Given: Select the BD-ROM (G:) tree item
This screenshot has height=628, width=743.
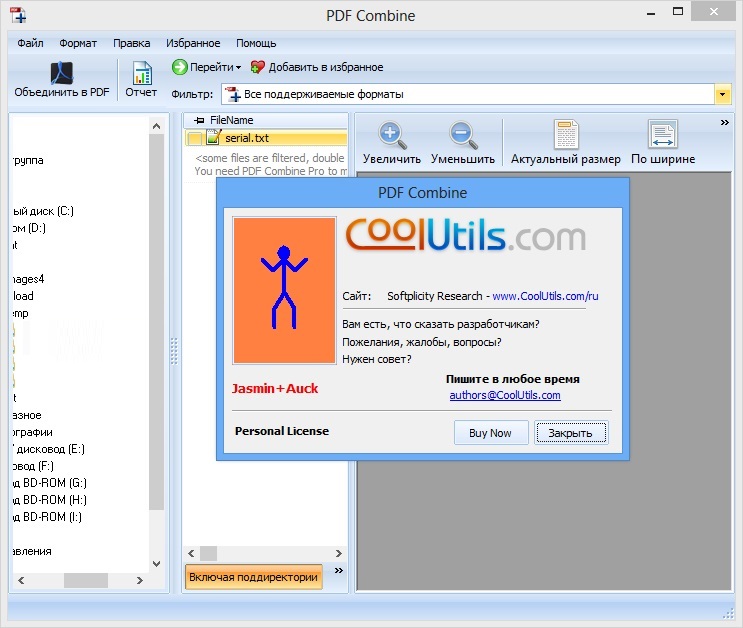Looking at the screenshot, I should tap(50, 483).
